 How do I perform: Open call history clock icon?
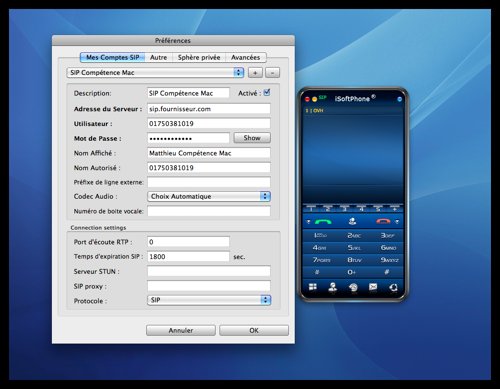(x=353, y=287)
